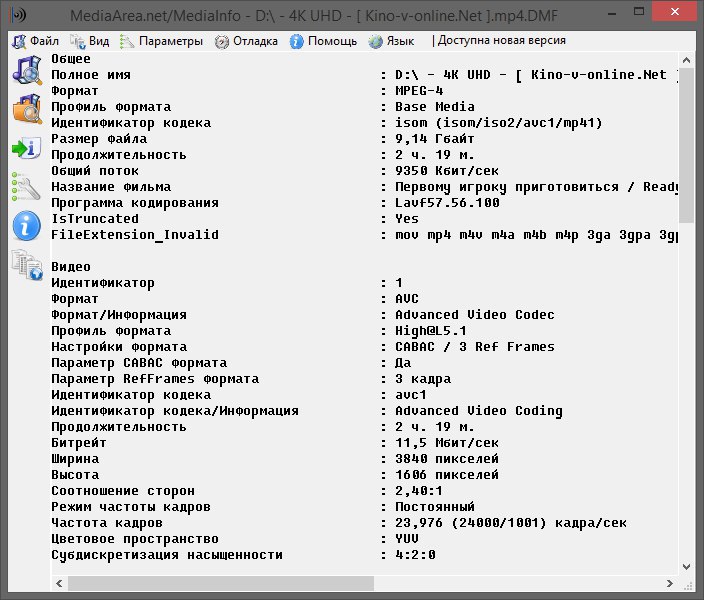704x600 pixels.
Task: Click the CABAC / 3 Ref Frames value
Action: [475, 347]
